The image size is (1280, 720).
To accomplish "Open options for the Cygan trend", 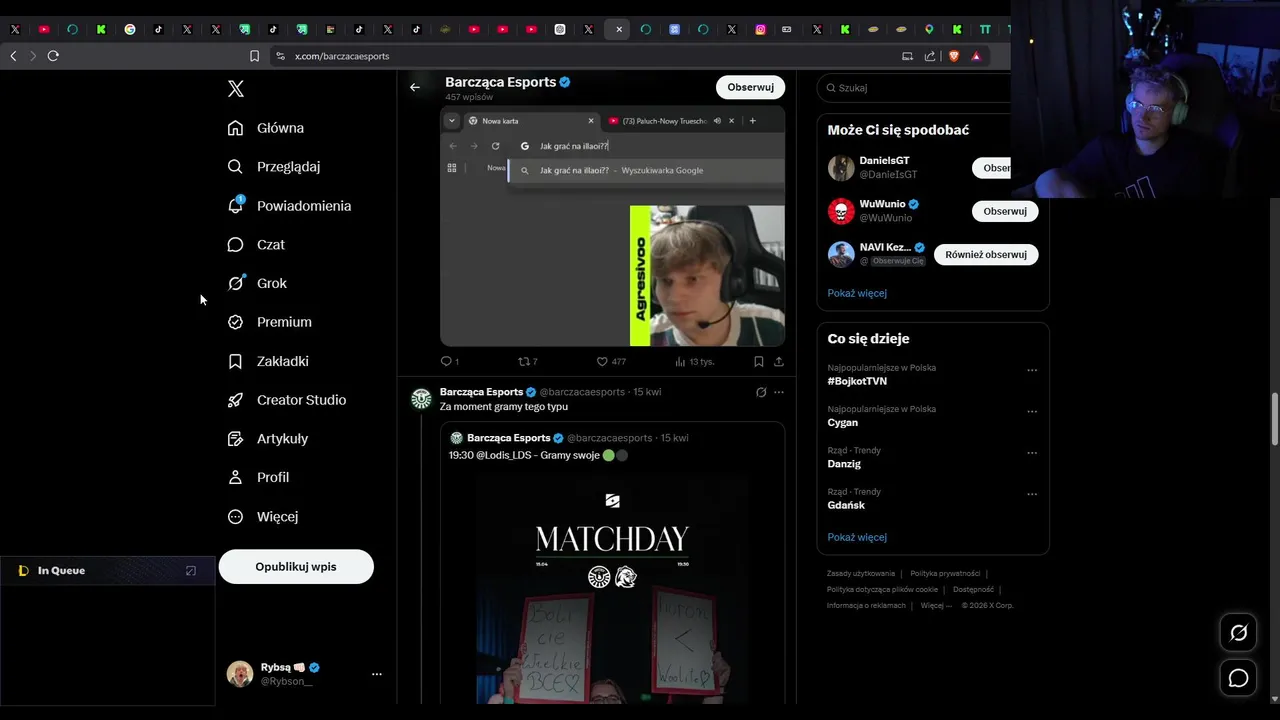I will (x=1032, y=411).
